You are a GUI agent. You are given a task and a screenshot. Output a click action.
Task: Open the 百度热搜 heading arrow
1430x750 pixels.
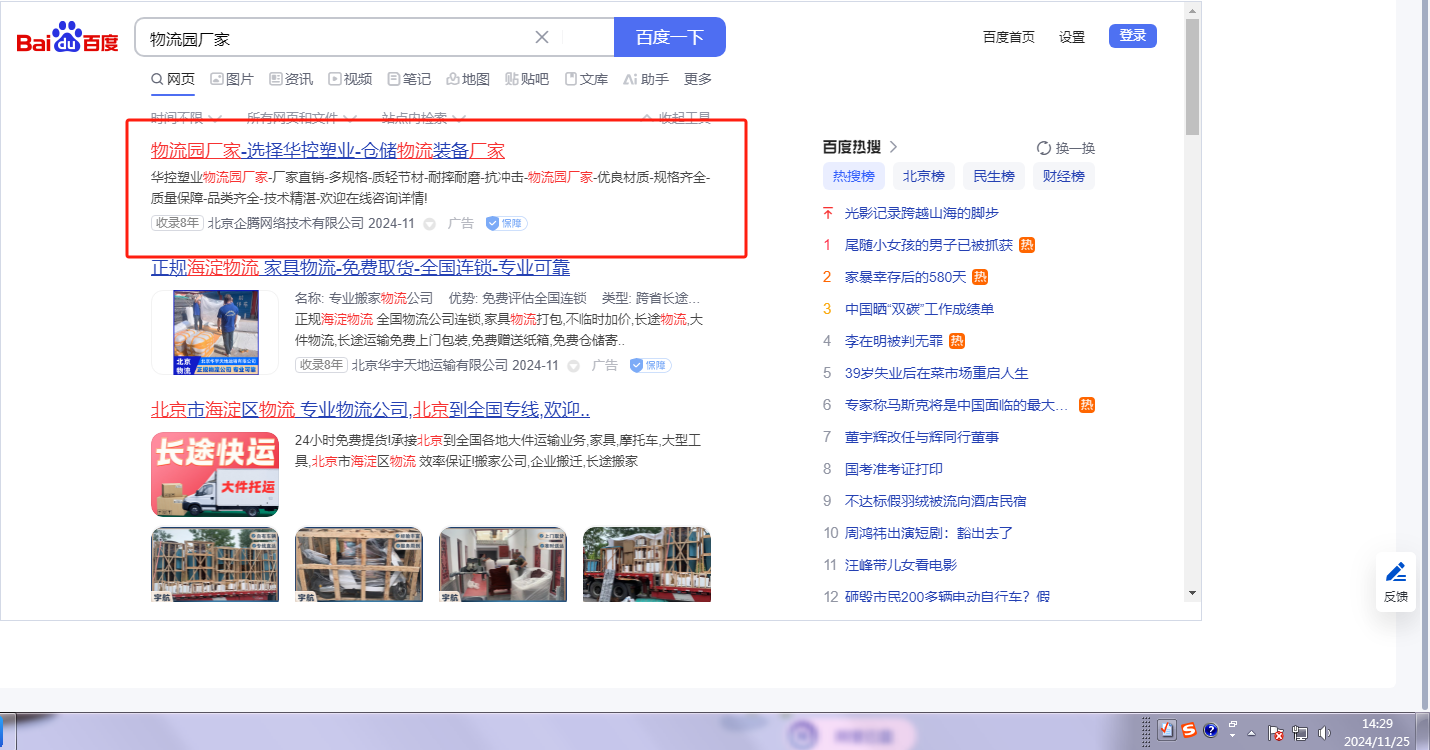[x=893, y=147]
